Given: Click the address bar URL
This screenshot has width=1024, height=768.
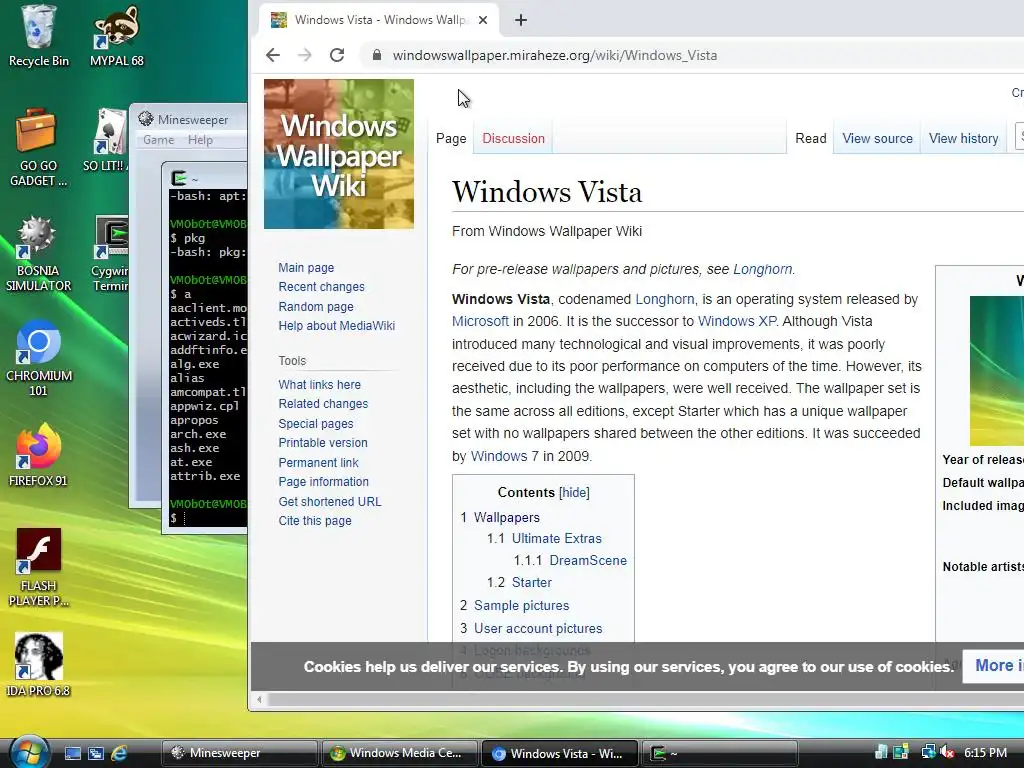Looking at the screenshot, I should click(x=554, y=56).
